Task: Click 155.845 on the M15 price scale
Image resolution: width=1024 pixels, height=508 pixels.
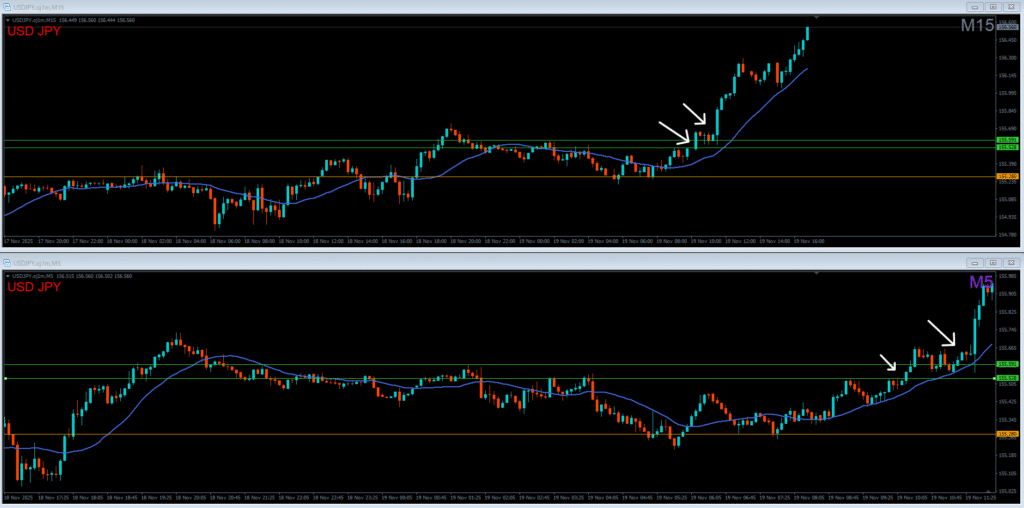Action: click(x=1007, y=111)
